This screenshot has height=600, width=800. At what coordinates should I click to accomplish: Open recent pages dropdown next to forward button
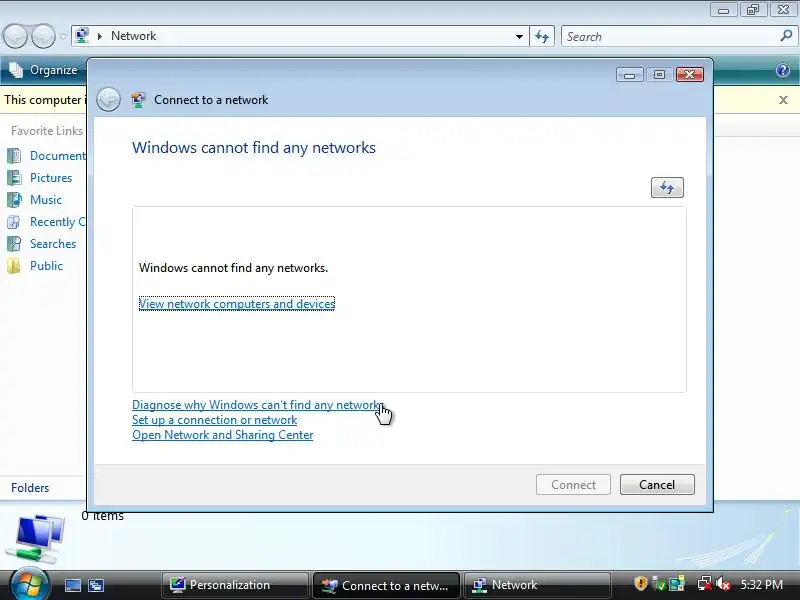click(x=63, y=37)
